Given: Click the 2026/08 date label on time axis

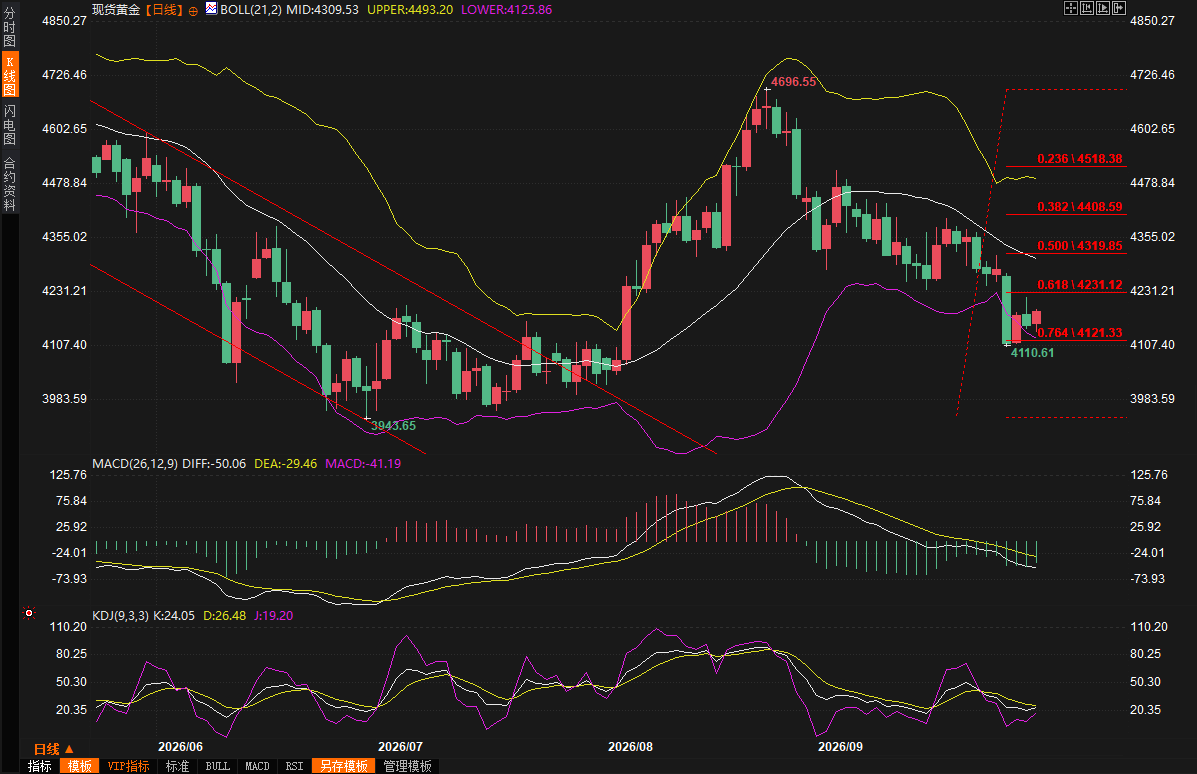Looking at the screenshot, I should coord(631,747).
